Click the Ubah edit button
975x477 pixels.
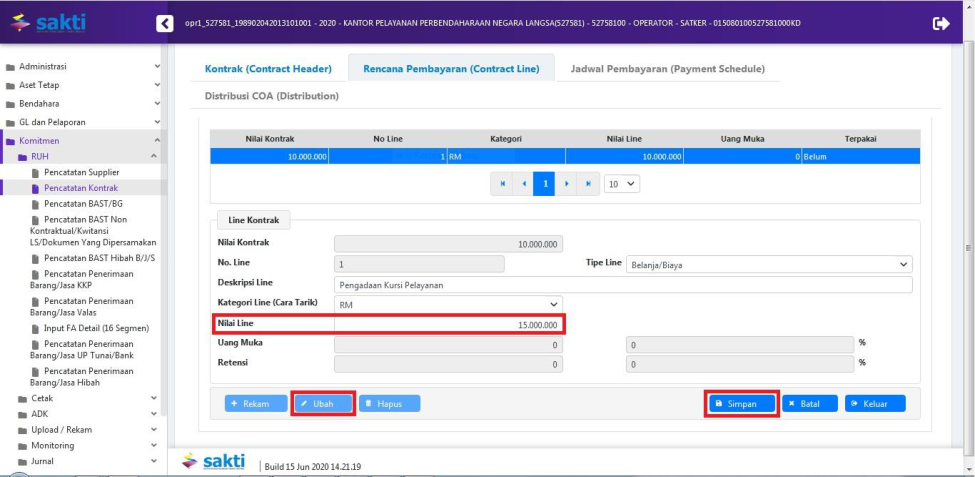point(323,403)
